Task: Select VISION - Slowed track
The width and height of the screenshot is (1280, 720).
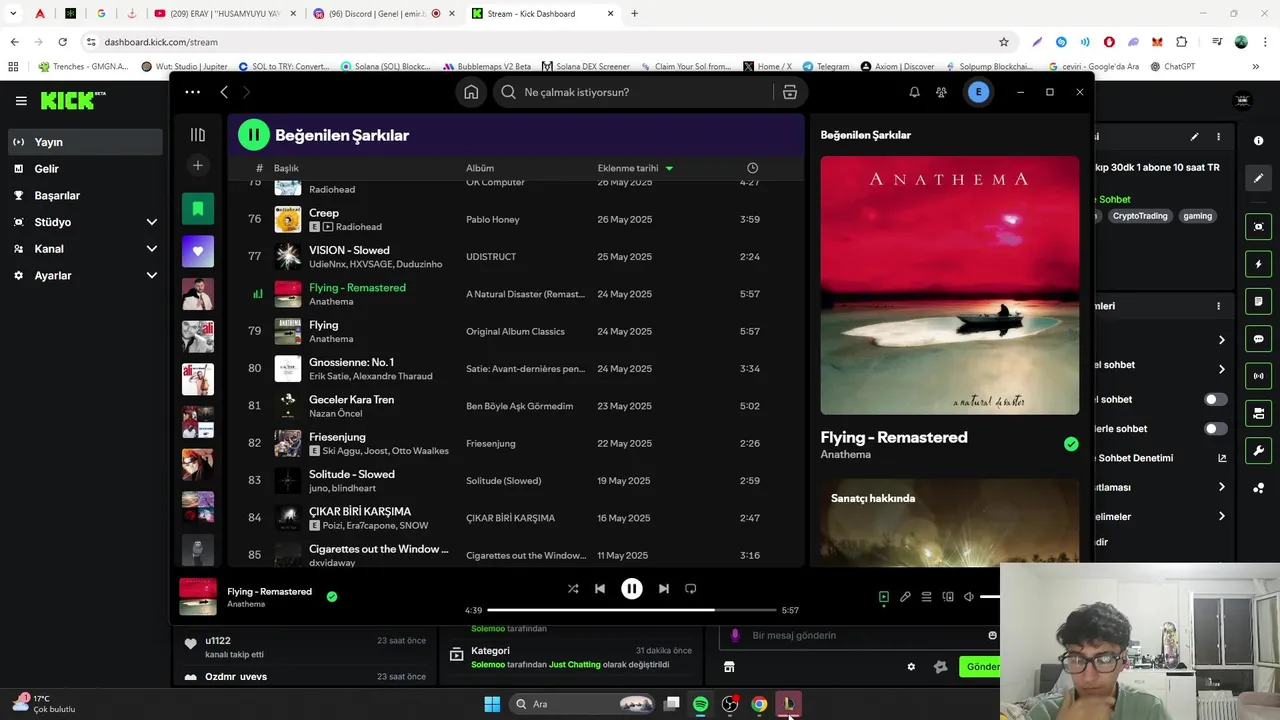Action: (x=516, y=257)
